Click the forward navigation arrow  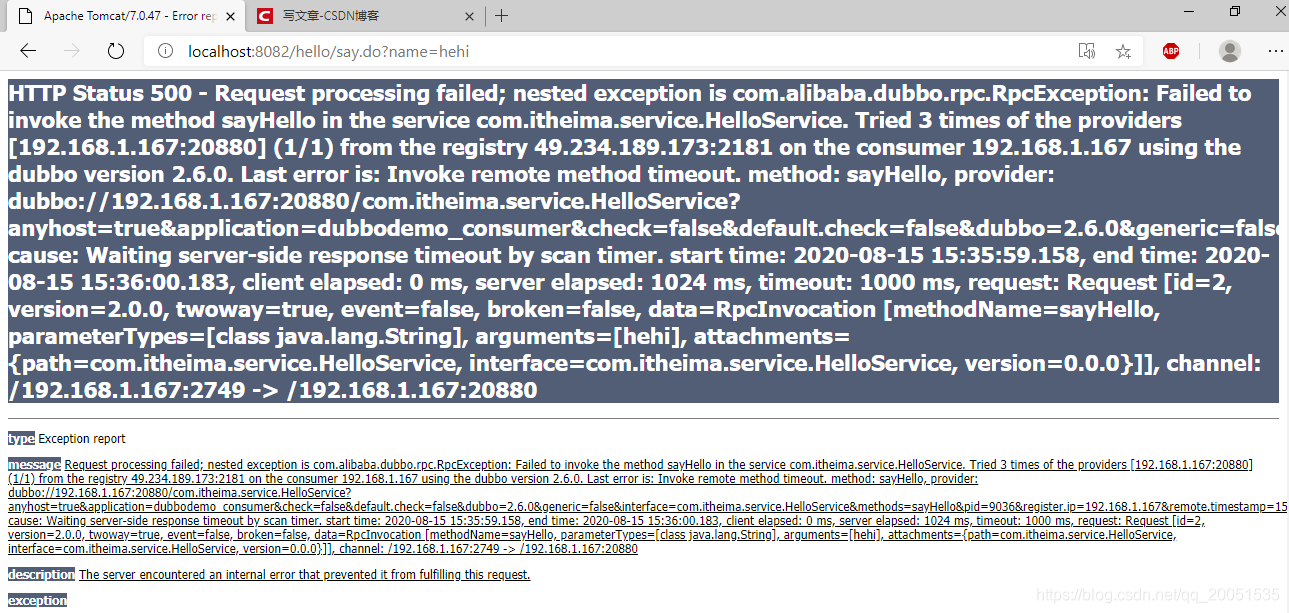coord(72,51)
